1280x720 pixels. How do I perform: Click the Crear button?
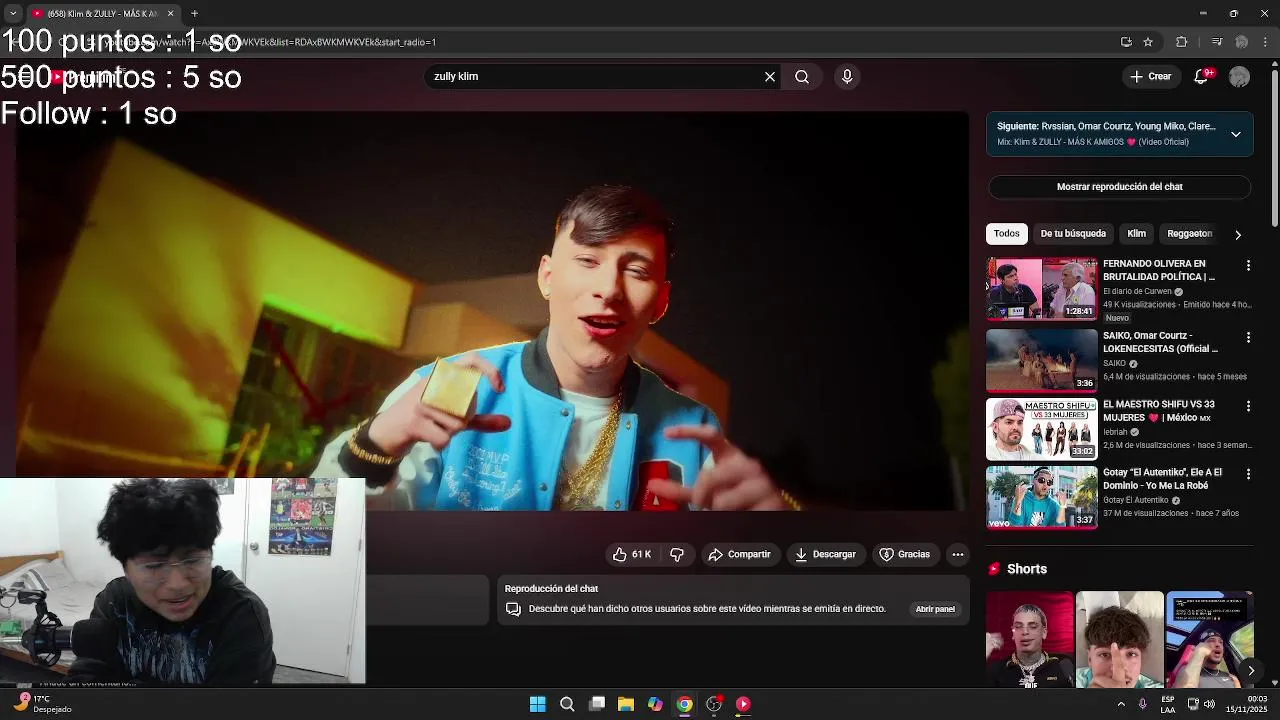click(1150, 76)
